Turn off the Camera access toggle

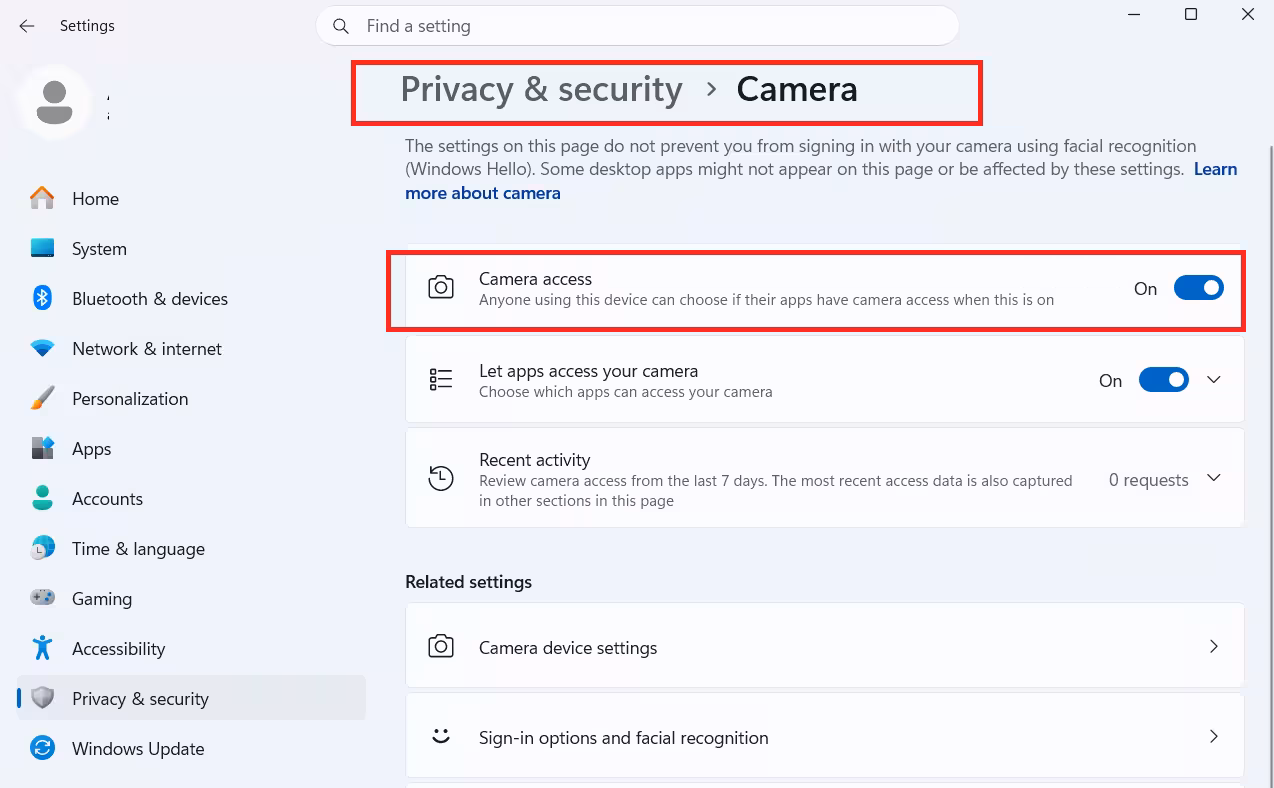coord(1198,288)
